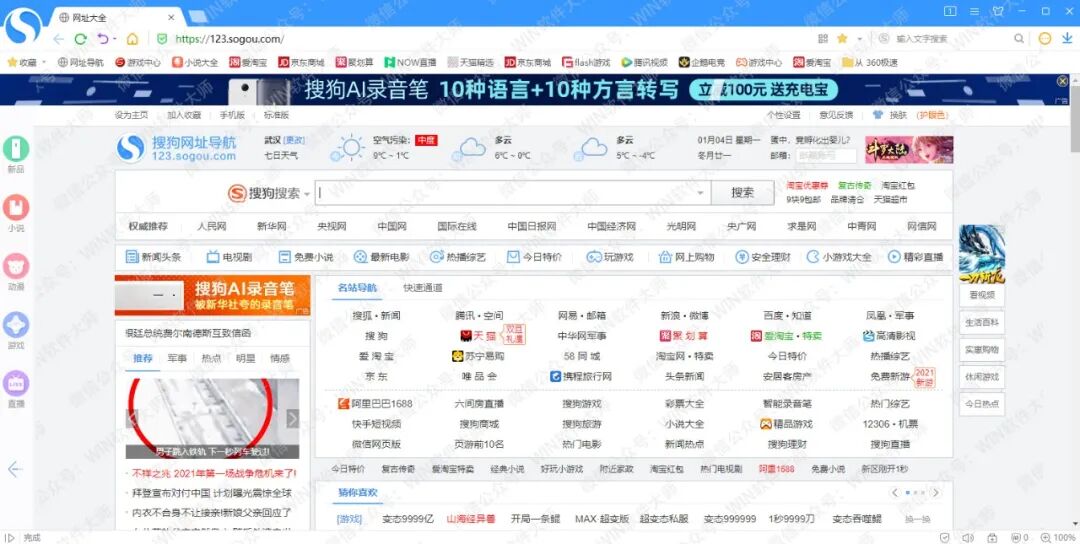The height and width of the screenshot is (544, 1080).
Task: Open the smiley face account icon
Action: [x=1045, y=39]
